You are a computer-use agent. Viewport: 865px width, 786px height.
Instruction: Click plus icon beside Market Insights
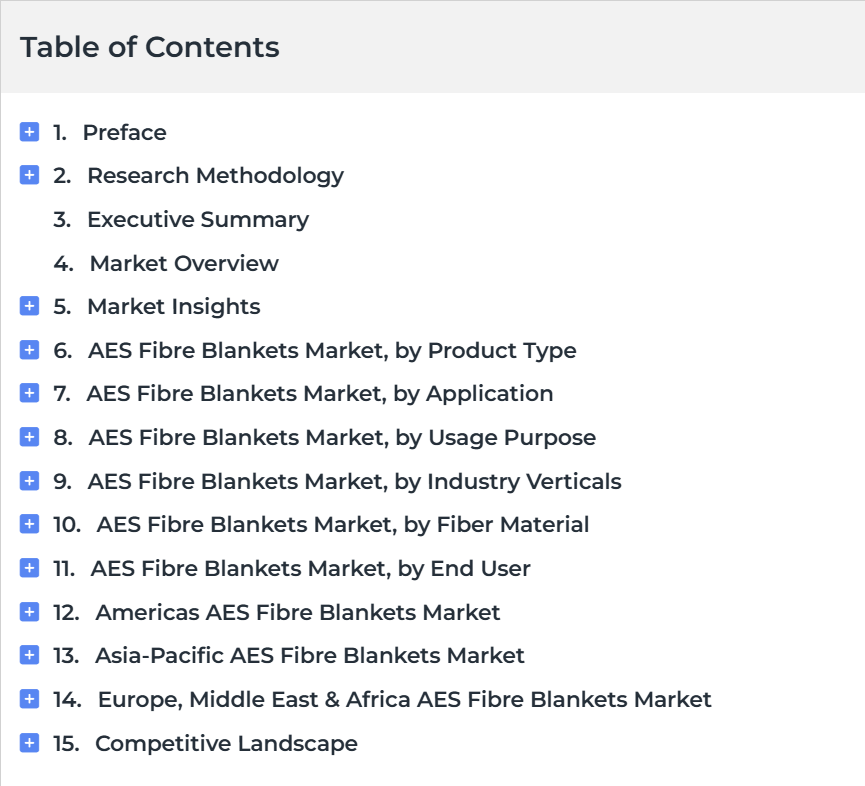tap(29, 306)
